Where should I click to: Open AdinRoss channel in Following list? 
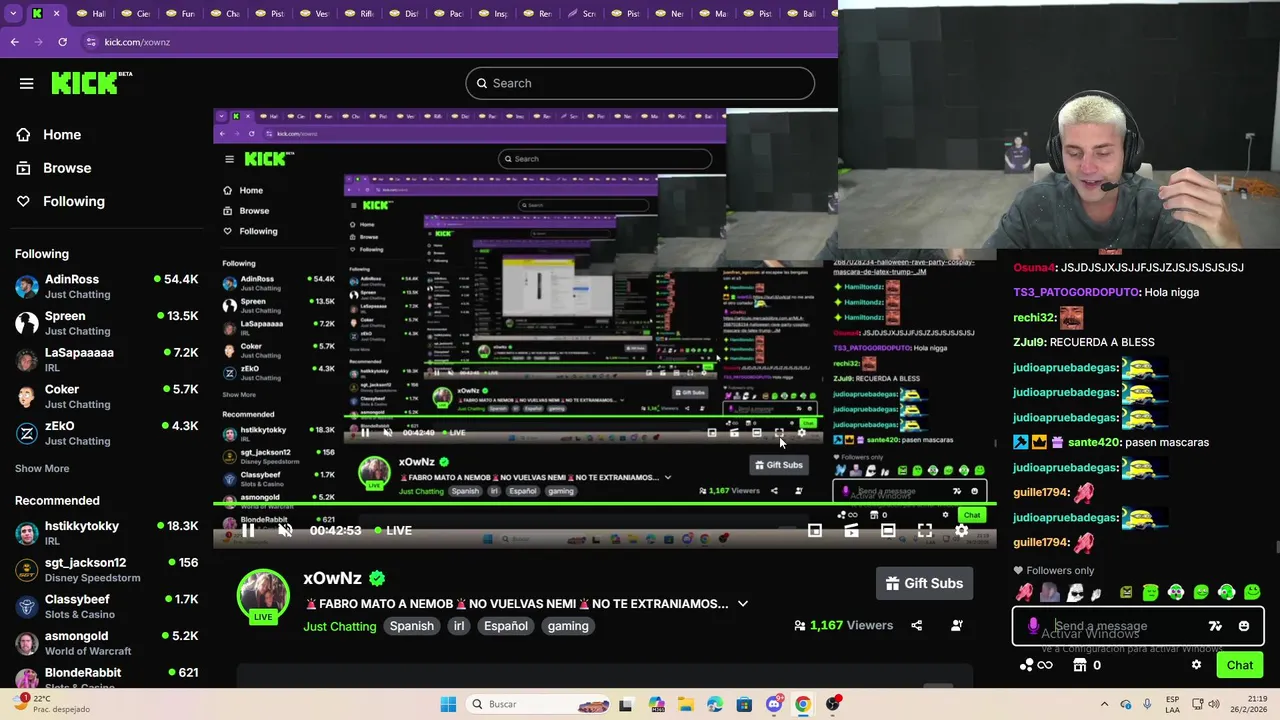pos(107,287)
